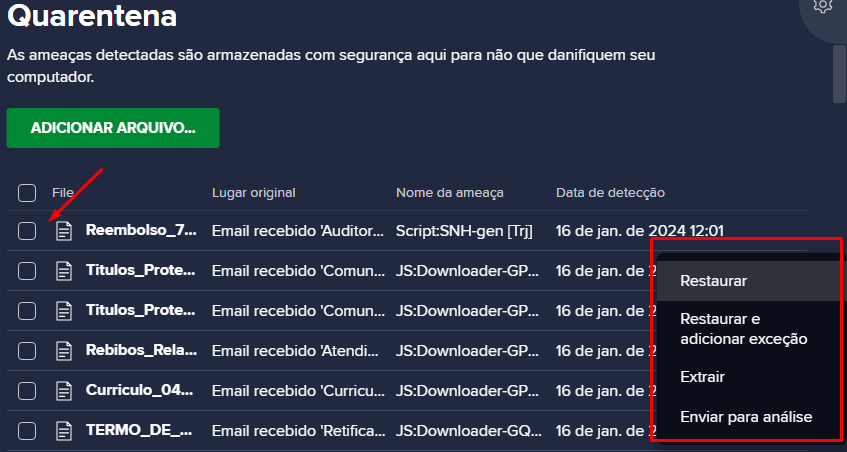Click the vertical scrollbar thumb on the right

pyautogui.click(x=839, y=73)
